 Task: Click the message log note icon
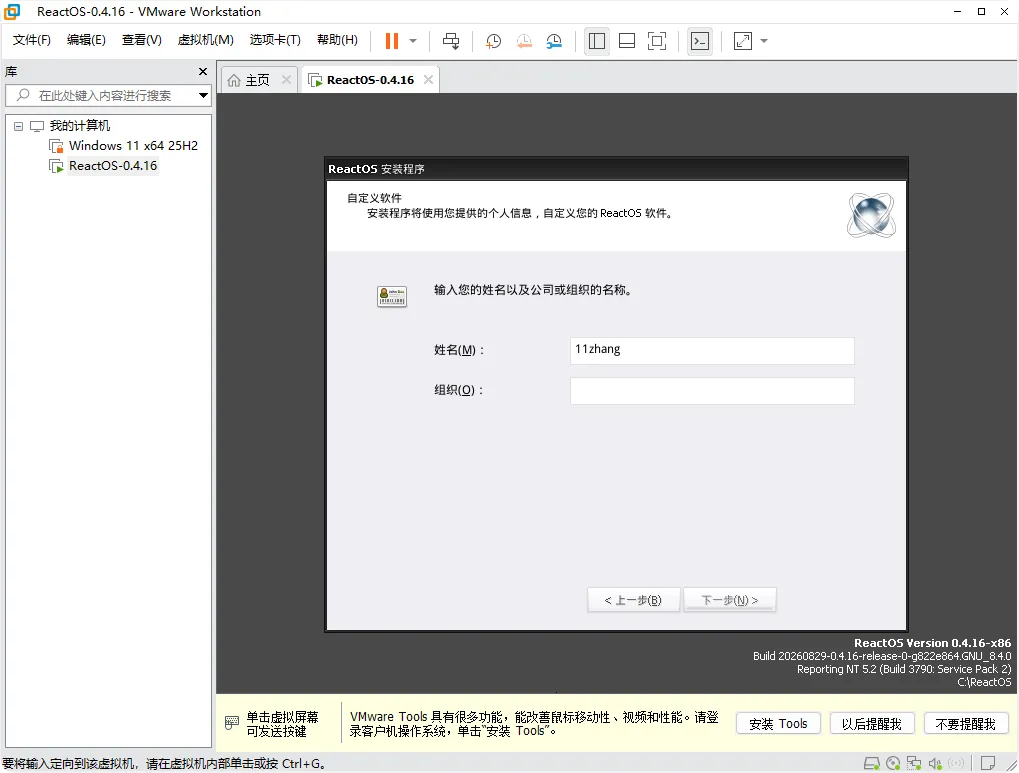coord(988,763)
